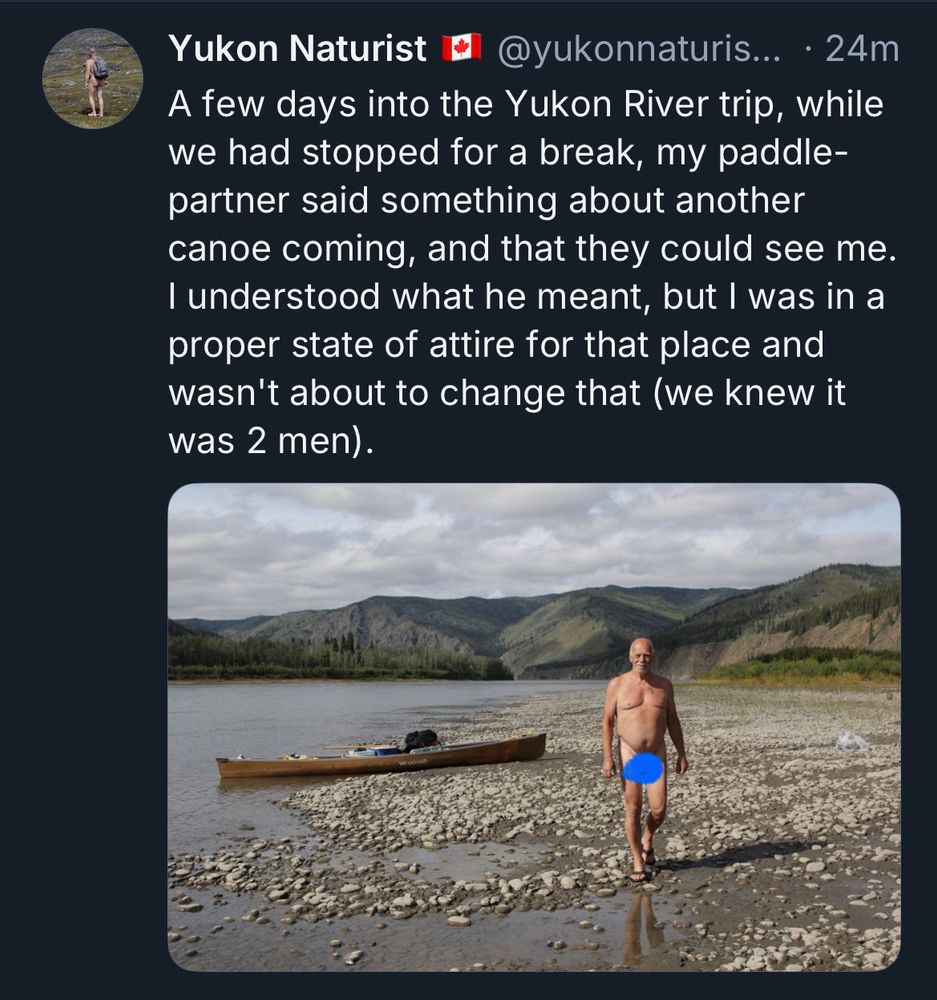Click the 24m timestamp of the post

pyautogui.click(x=862, y=49)
